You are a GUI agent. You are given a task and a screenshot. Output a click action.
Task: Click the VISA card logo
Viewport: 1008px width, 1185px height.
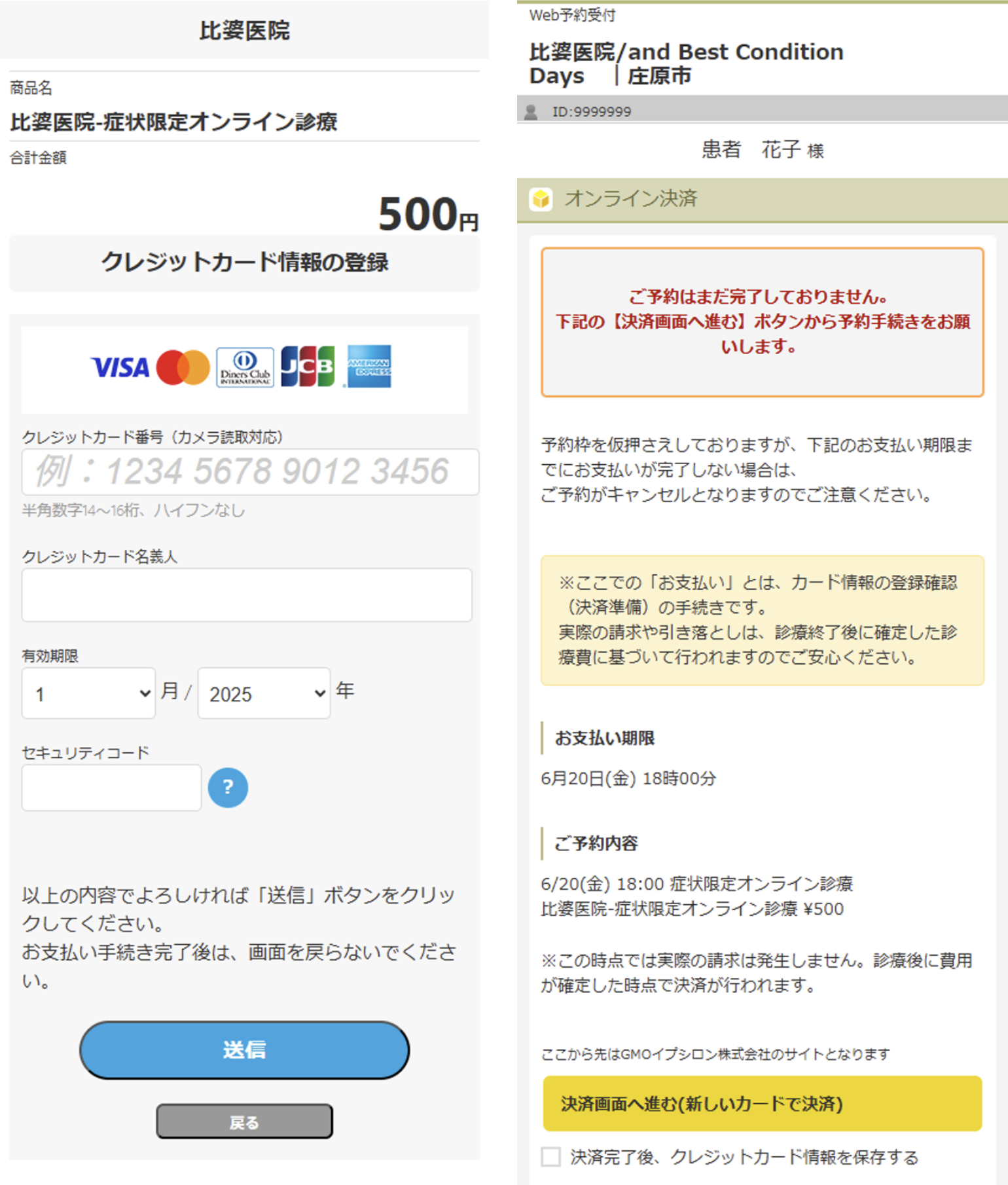pyautogui.click(x=120, y=367)
